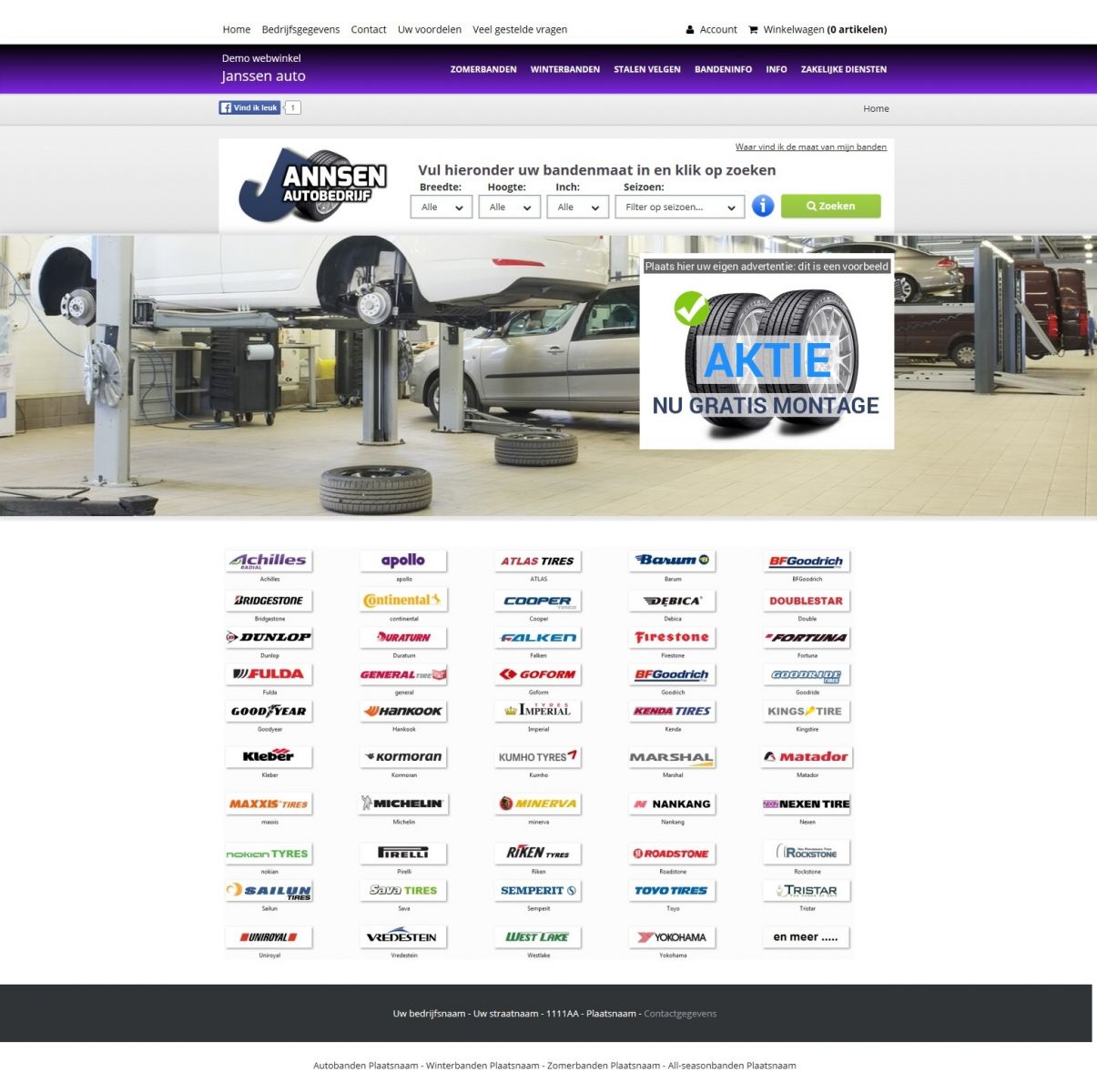
Task: Click Waar vind ik de maat van mijn banden
Action: pos(810,147)
